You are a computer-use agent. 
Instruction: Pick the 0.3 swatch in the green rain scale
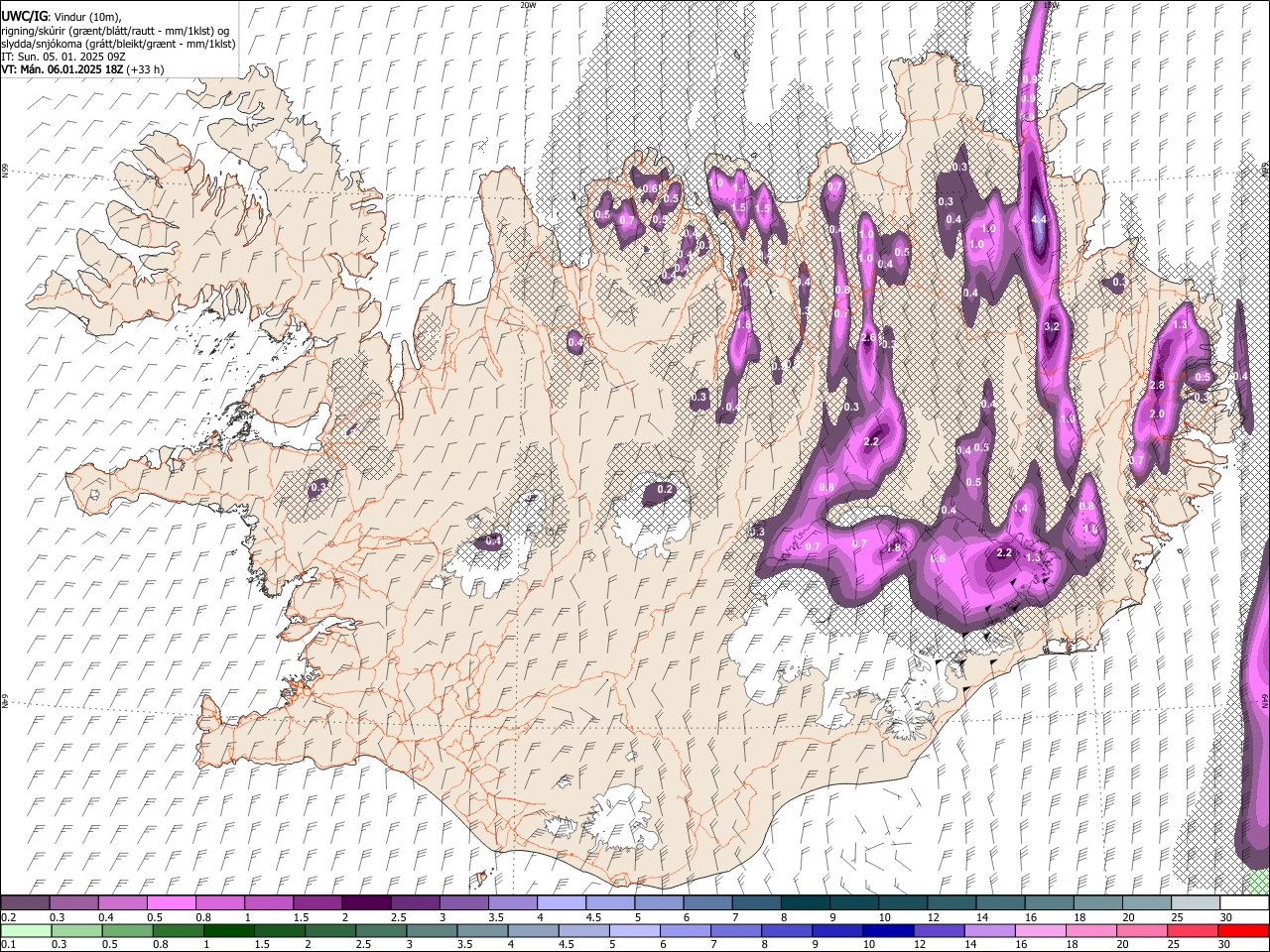[76, 930]
